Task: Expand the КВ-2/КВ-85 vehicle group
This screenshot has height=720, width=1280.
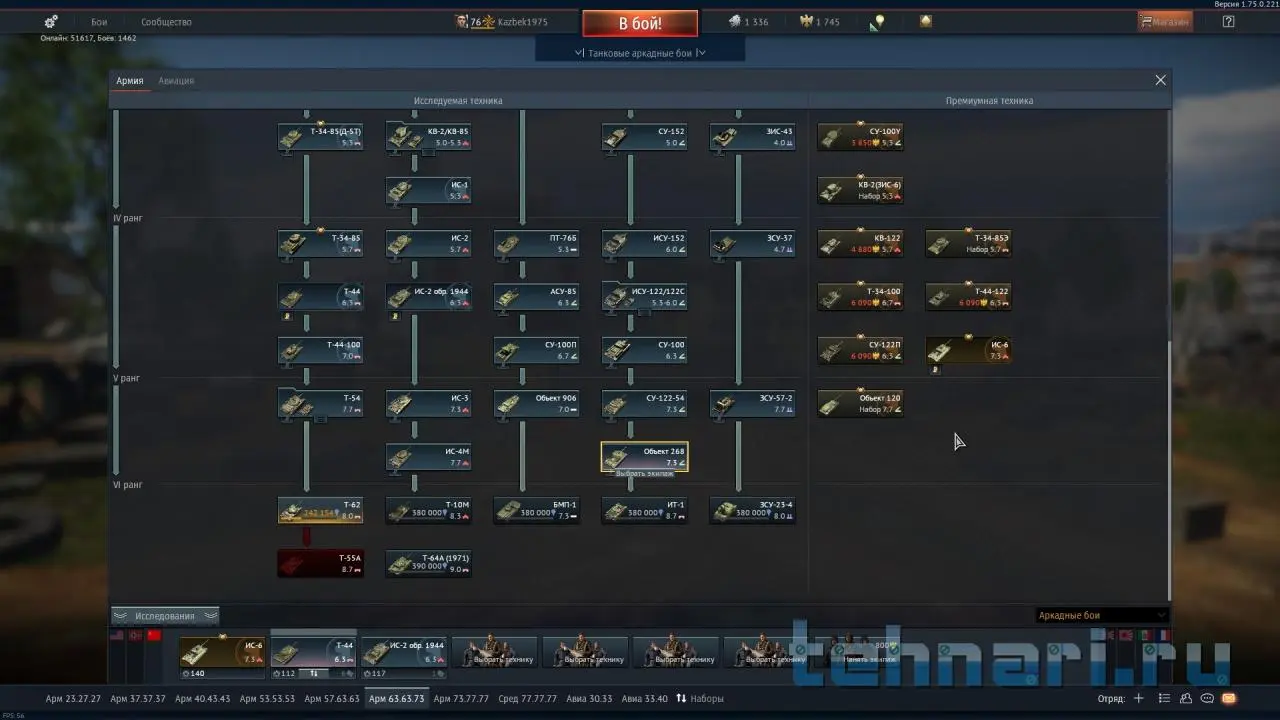Action: (x=428, y=137)
